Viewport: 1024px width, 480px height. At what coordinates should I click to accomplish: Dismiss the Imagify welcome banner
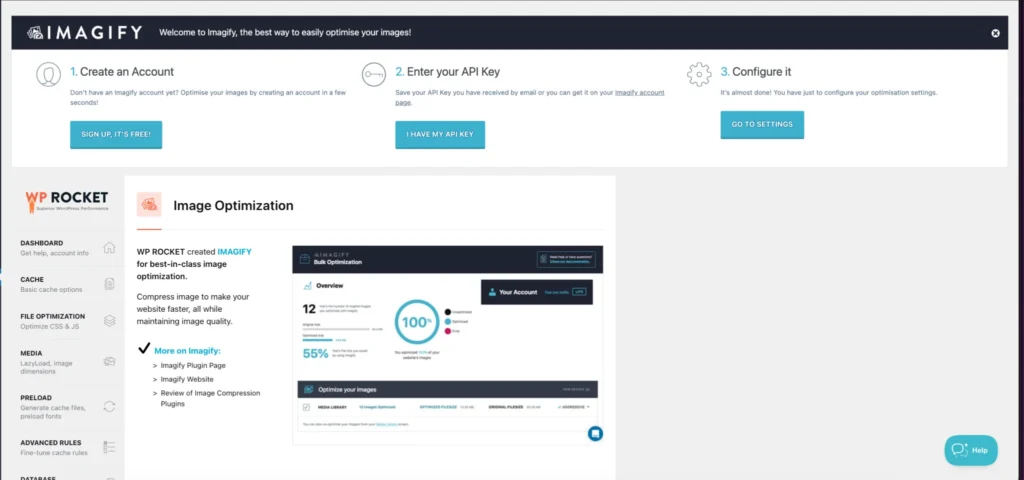pyautogui.click(x=995, y=33)
